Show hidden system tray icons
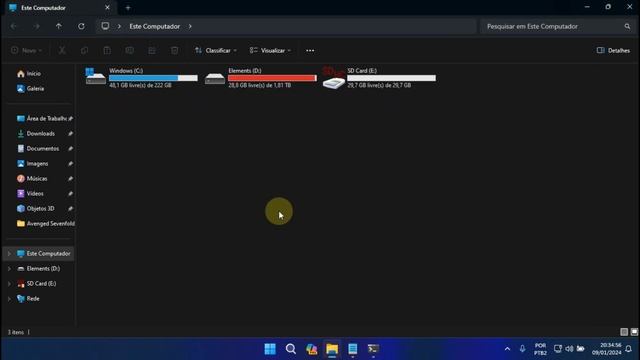Viewport: 640px width, 360px height. (507, 349)
